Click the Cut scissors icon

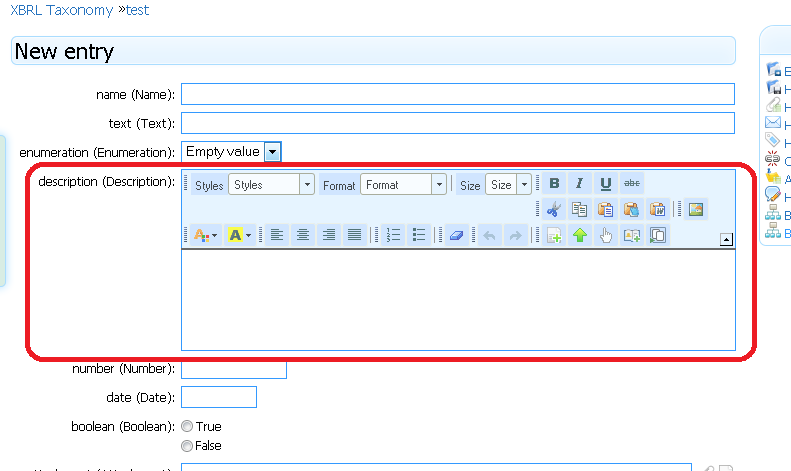tap(554, 209)
